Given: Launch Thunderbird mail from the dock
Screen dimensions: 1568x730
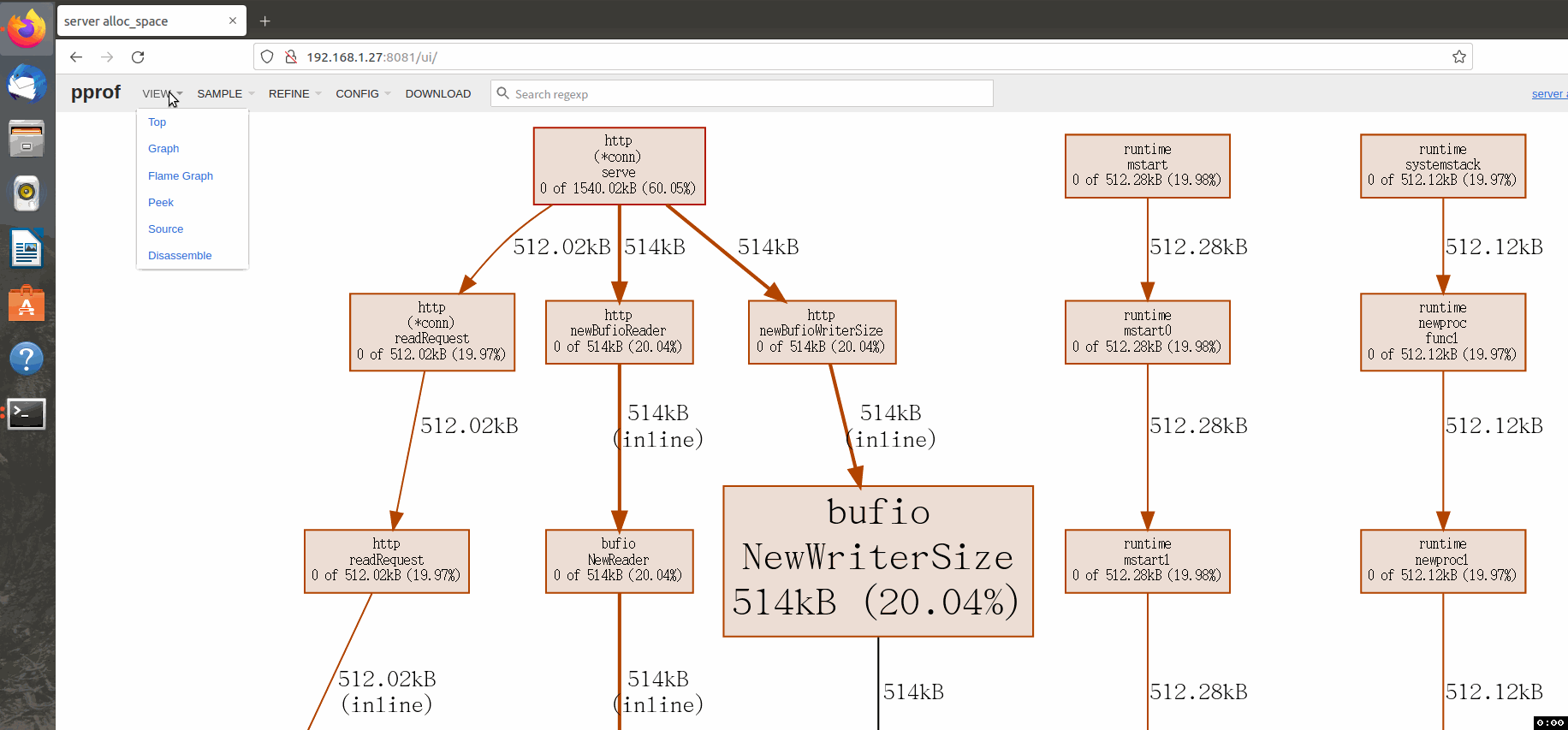Looking at the screenshot, I should click(x=27, y=84).
